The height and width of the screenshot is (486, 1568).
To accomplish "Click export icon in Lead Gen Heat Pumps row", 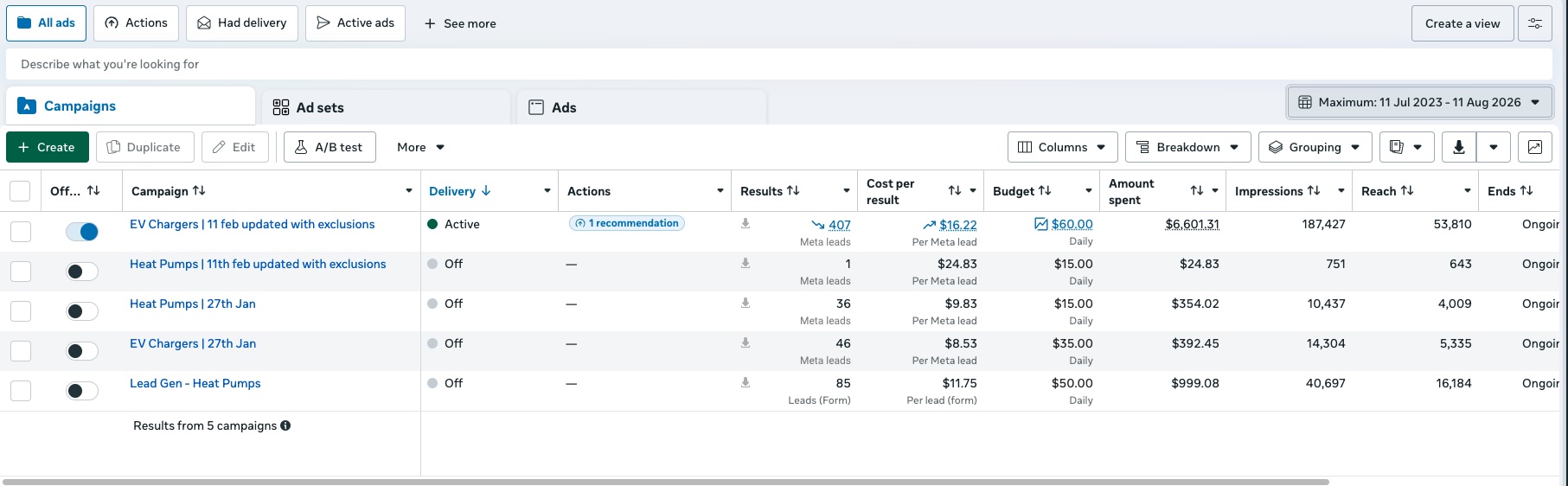I will click(746, 382).
